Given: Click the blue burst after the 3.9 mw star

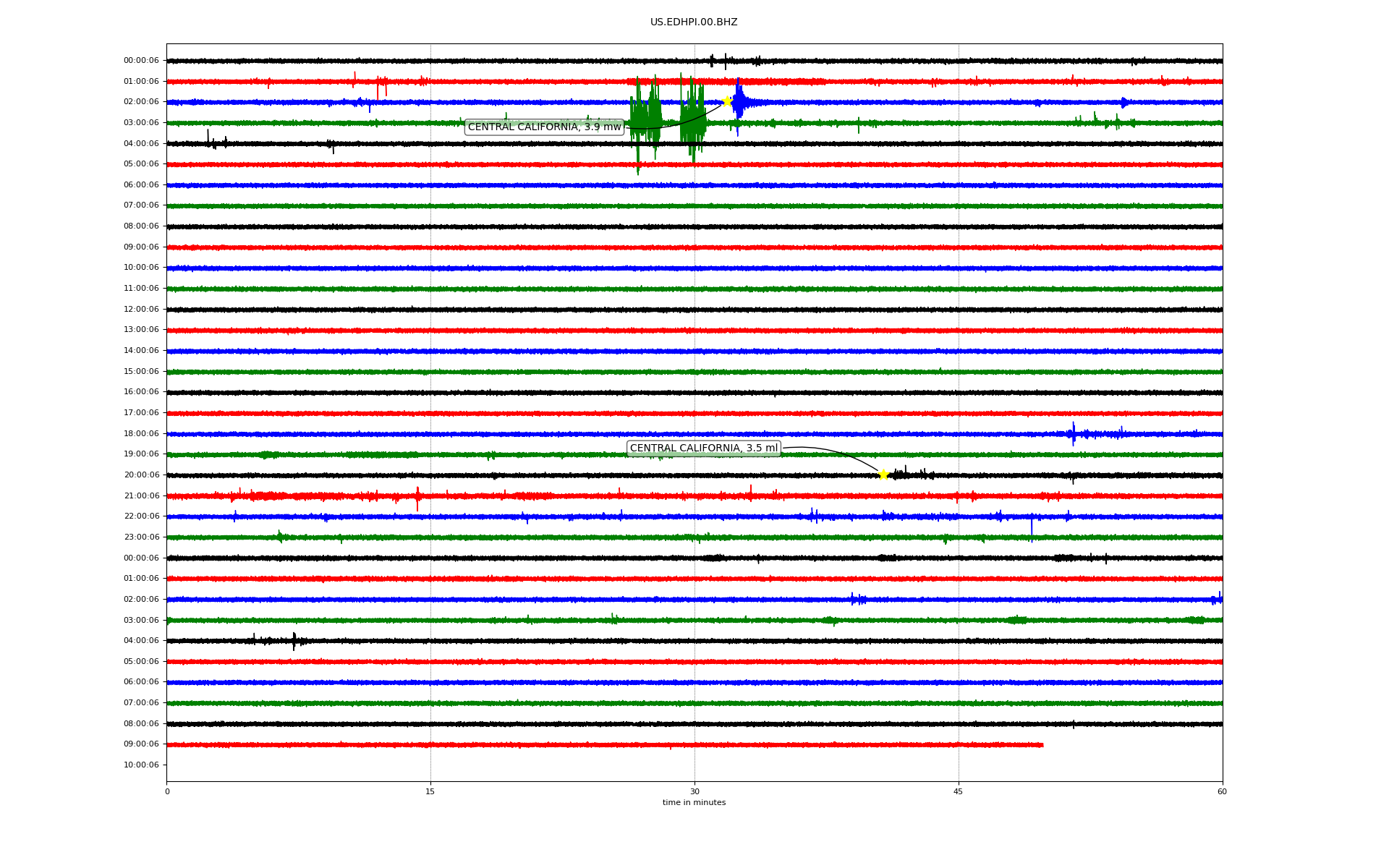Looking at the screenshot, I should 739,103.
